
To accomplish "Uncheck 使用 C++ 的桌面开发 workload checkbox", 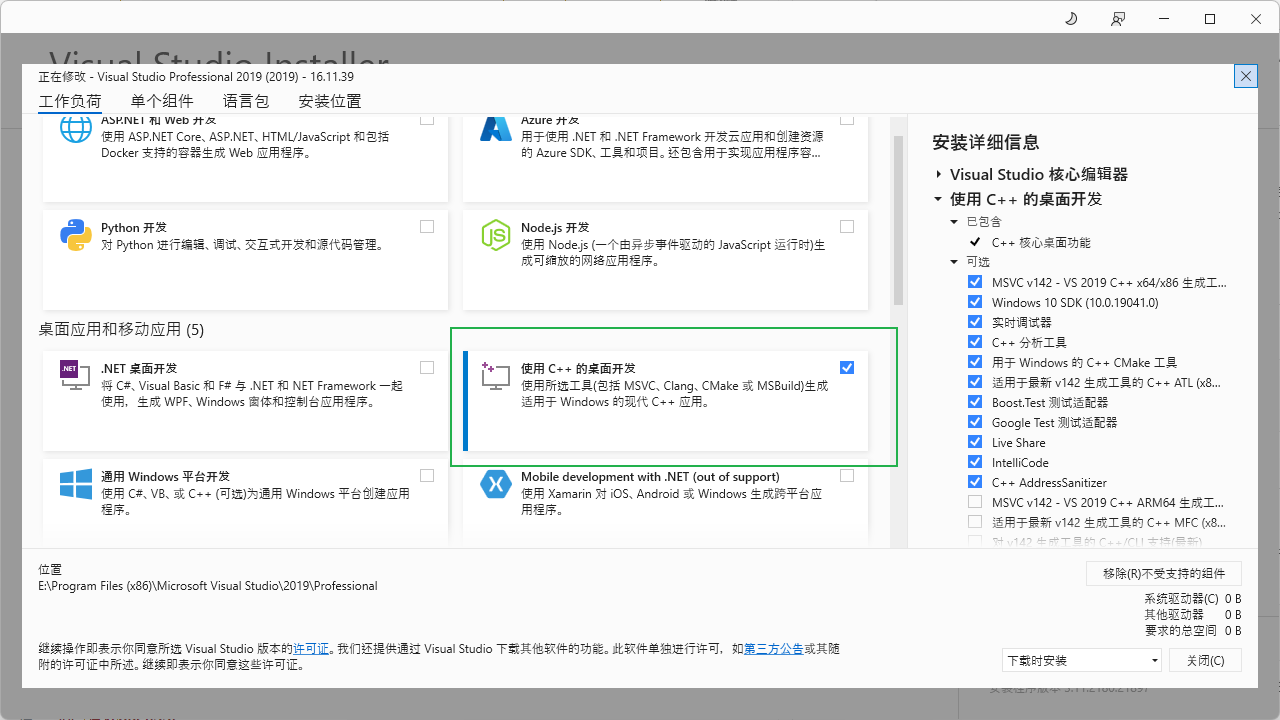I will click(847, 367).
